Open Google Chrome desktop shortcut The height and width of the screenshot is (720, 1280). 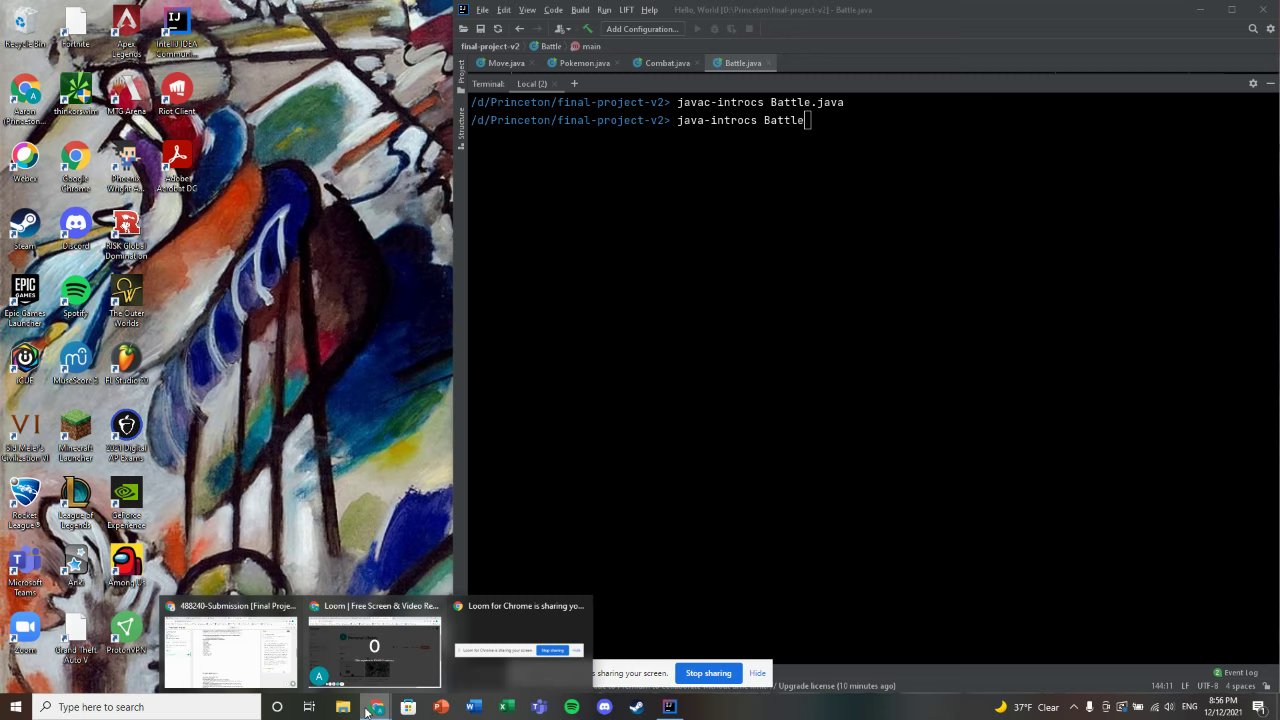tap(75, 167)
